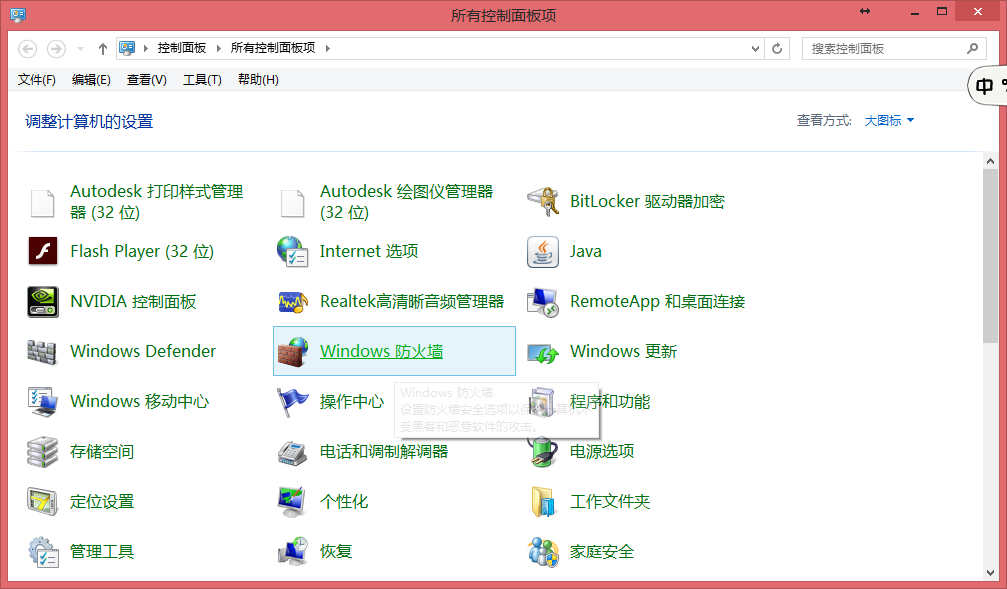Screen dimensions: 1007x589
Task: Open the 查看(V) menu
Action: click(146, 80)
